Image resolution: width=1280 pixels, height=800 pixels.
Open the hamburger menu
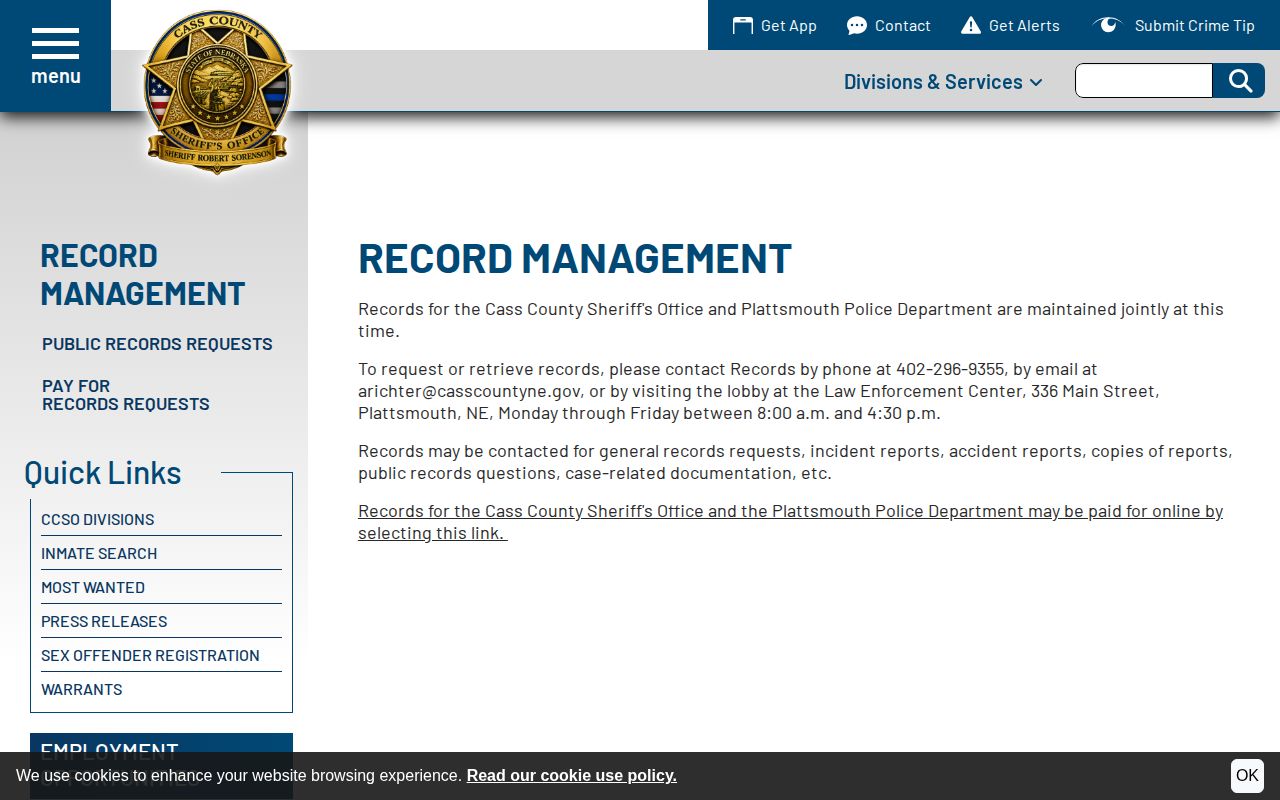[55, 56]
